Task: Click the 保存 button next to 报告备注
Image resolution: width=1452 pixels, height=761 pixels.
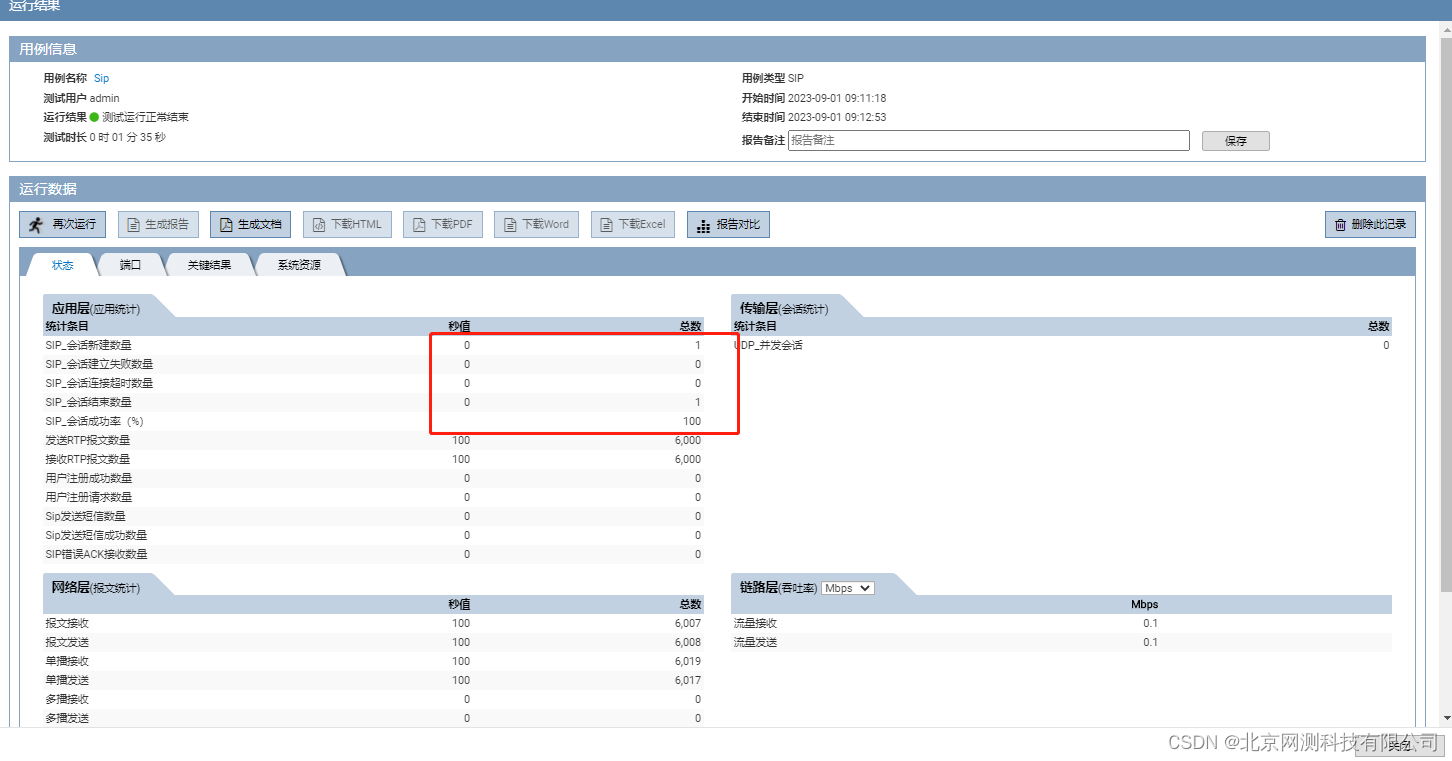Action: click(x=1235, y=141)
